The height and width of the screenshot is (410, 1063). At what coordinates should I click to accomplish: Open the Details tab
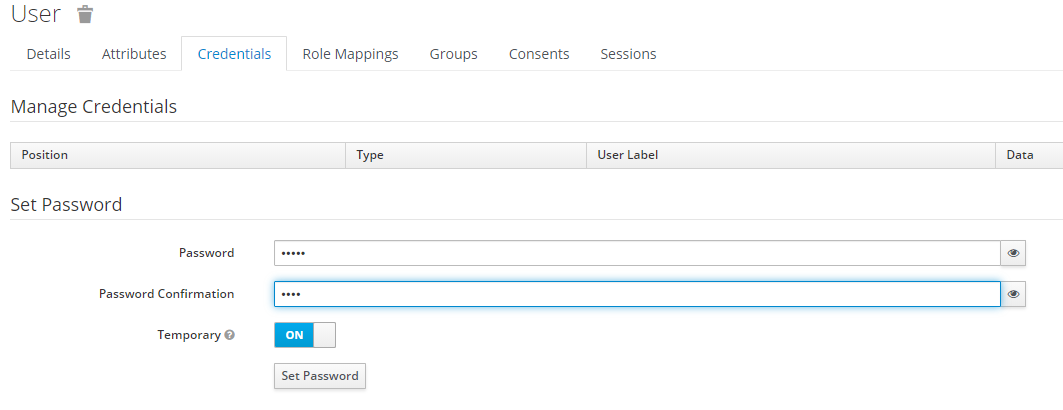point(48,54)
